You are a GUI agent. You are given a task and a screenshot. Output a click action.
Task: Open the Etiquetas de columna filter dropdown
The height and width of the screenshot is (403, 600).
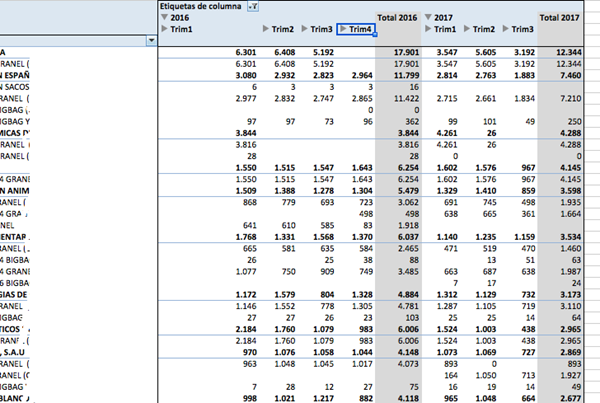click(x=253, y=6)
